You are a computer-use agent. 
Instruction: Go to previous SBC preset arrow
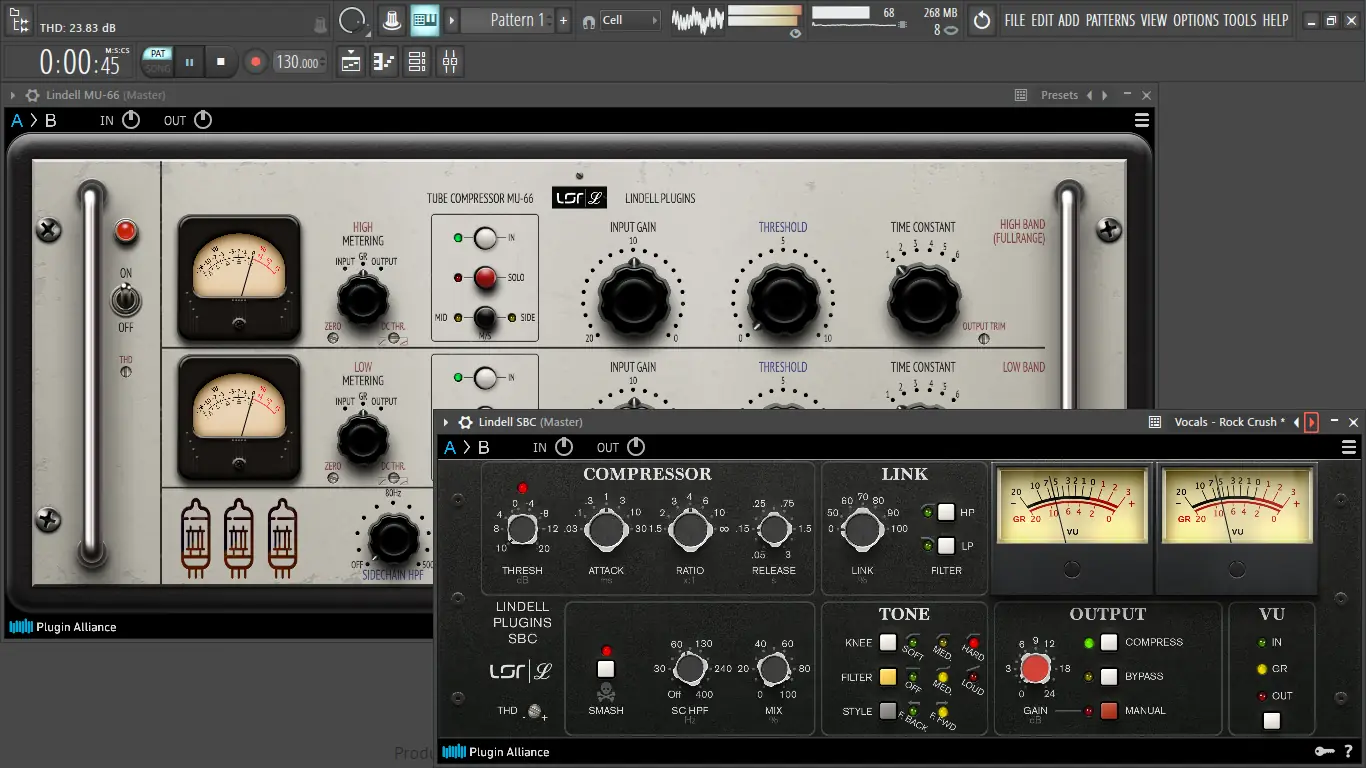(x=1297, y=422)
